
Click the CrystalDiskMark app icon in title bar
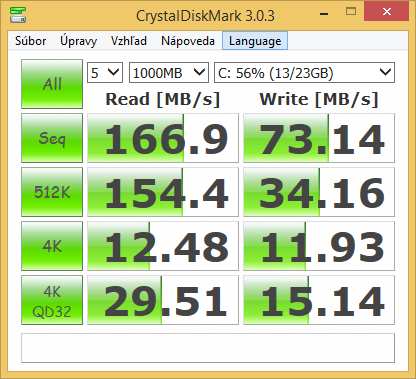pyautogui.click(x=18, y=15)
